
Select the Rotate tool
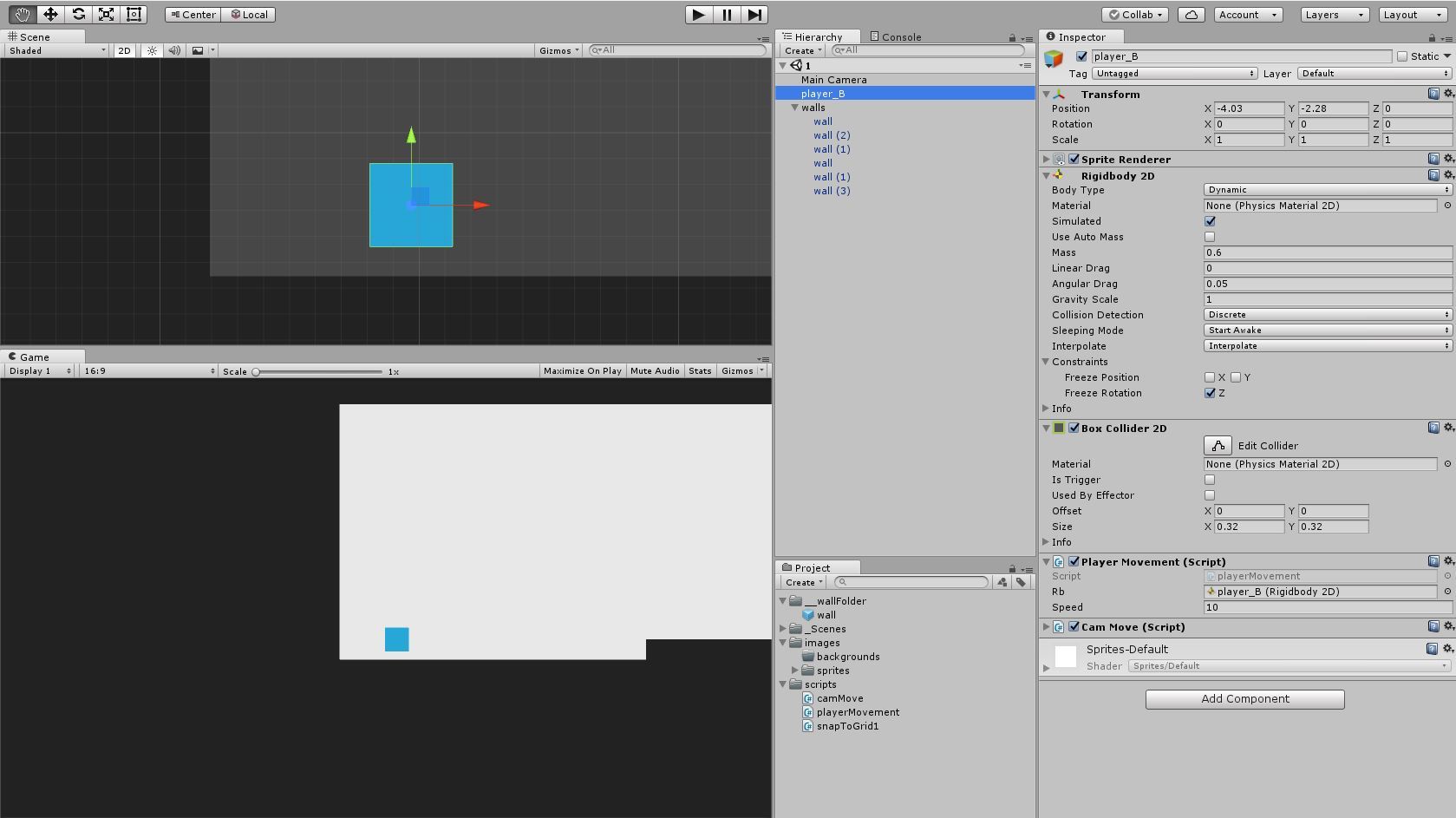[78, 14]
